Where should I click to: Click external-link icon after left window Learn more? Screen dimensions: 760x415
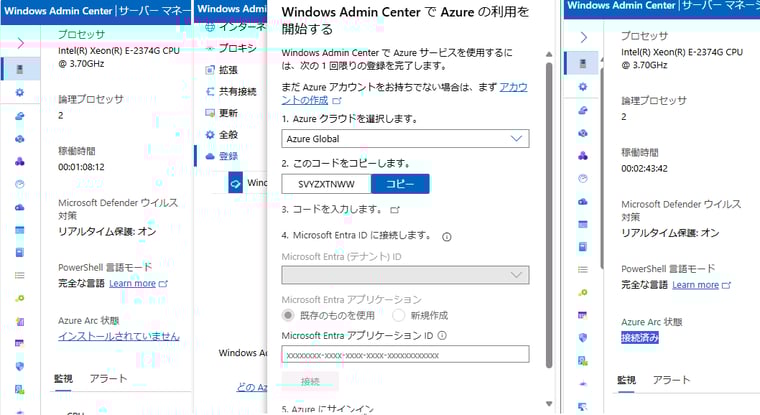click(x=163, y=284)
